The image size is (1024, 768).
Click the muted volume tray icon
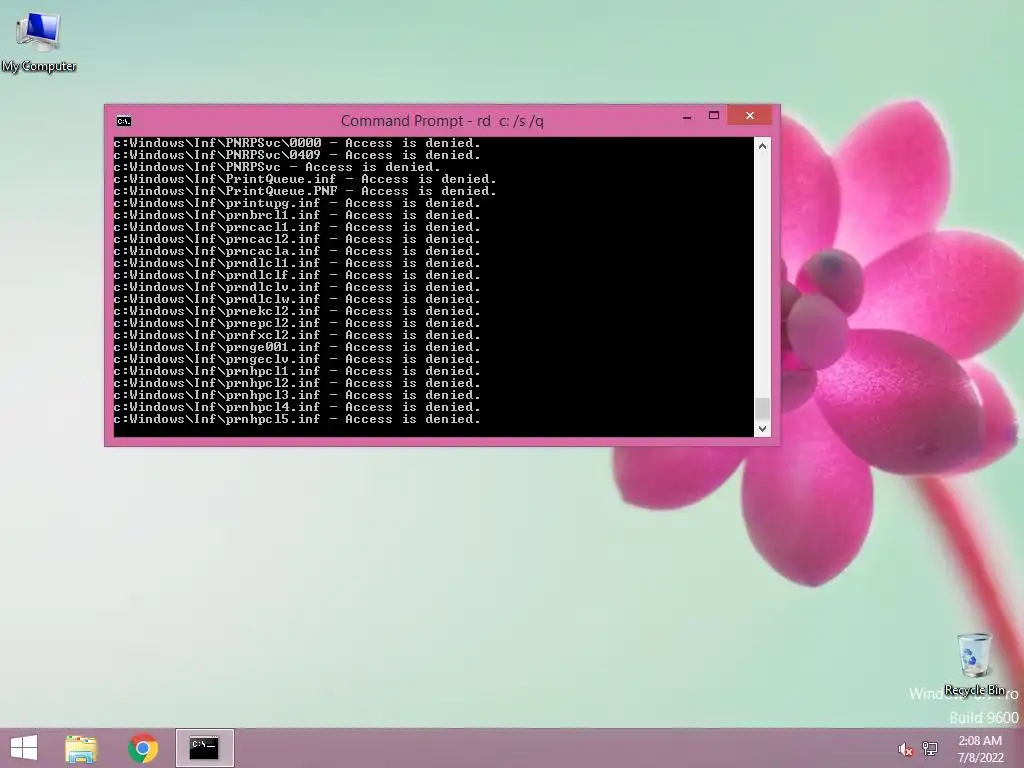pos(905,749)
